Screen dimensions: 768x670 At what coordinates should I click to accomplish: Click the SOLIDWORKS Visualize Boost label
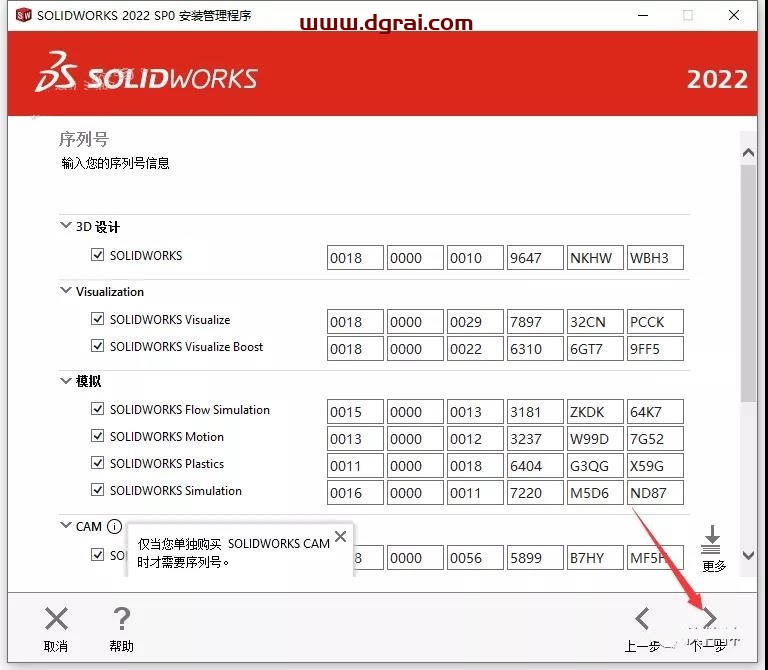click(187, 346)
